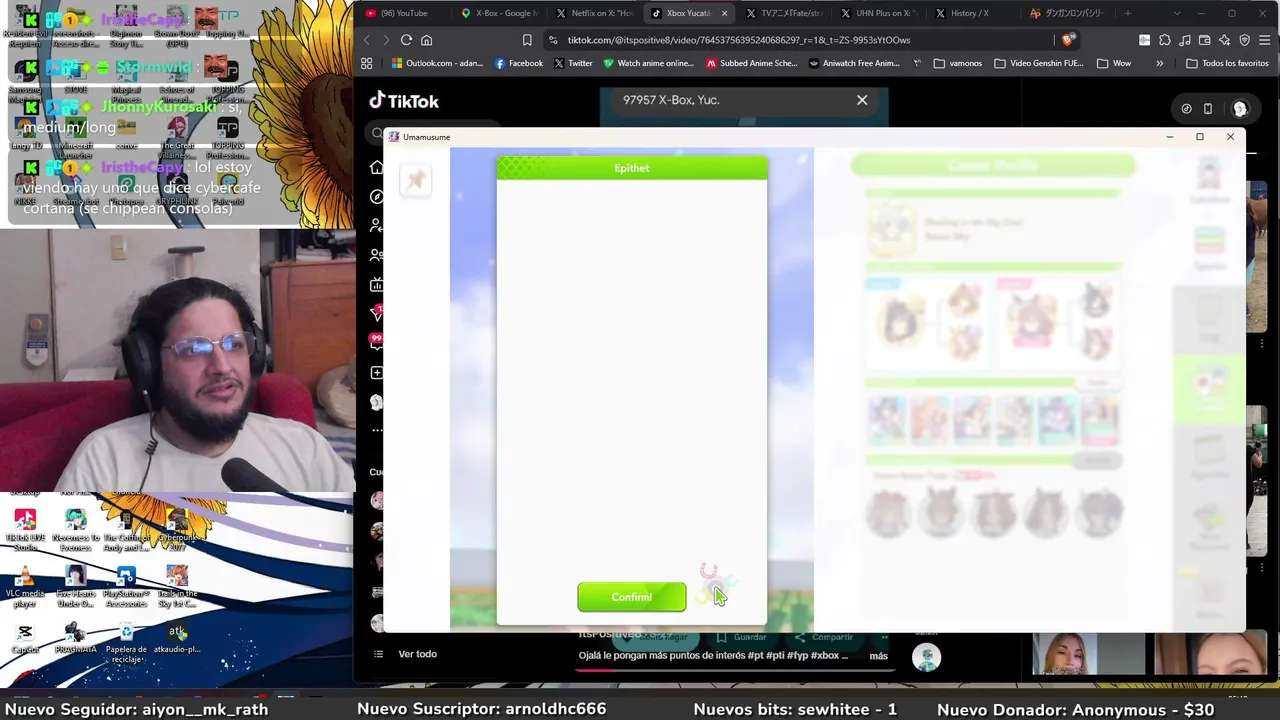Open the Outlook.com bookmark
1280x720 pixels.
pos(437,63)
